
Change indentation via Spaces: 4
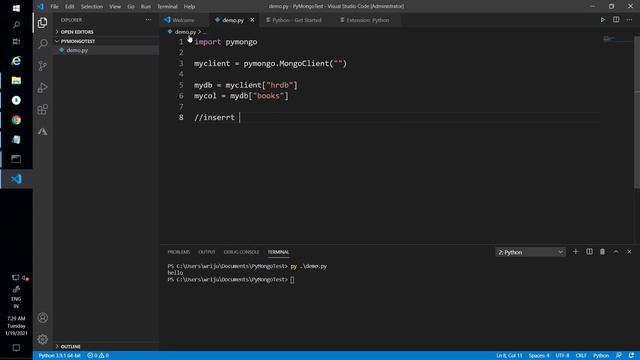(539, 356)
